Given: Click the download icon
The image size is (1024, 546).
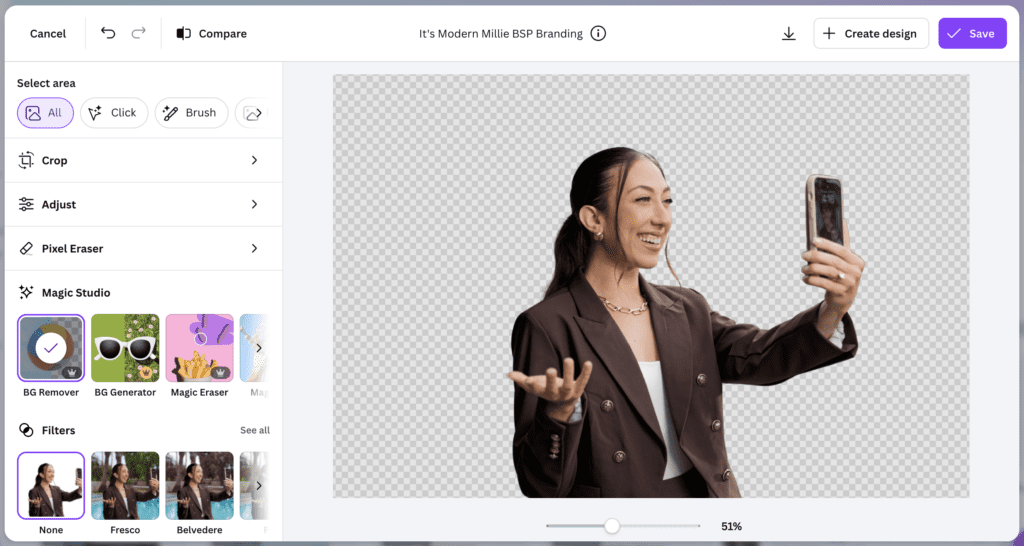Looking at the screenshot, I should tap(789, 34).
